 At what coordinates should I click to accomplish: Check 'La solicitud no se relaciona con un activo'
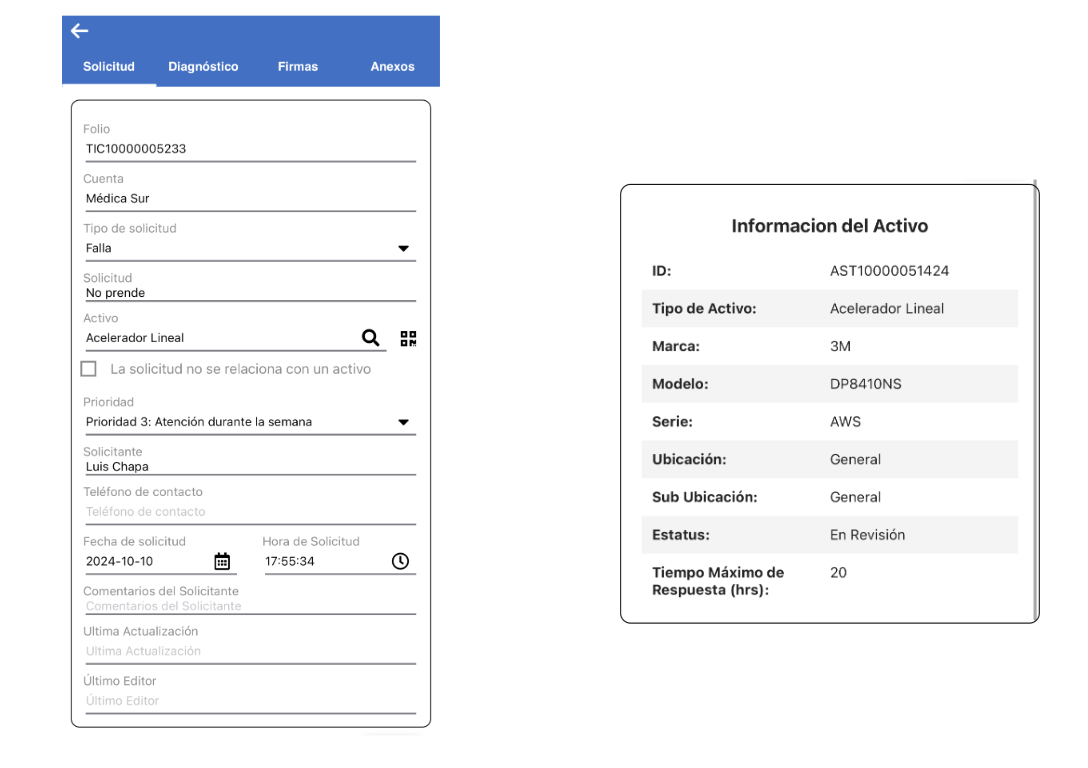[89, 369]
